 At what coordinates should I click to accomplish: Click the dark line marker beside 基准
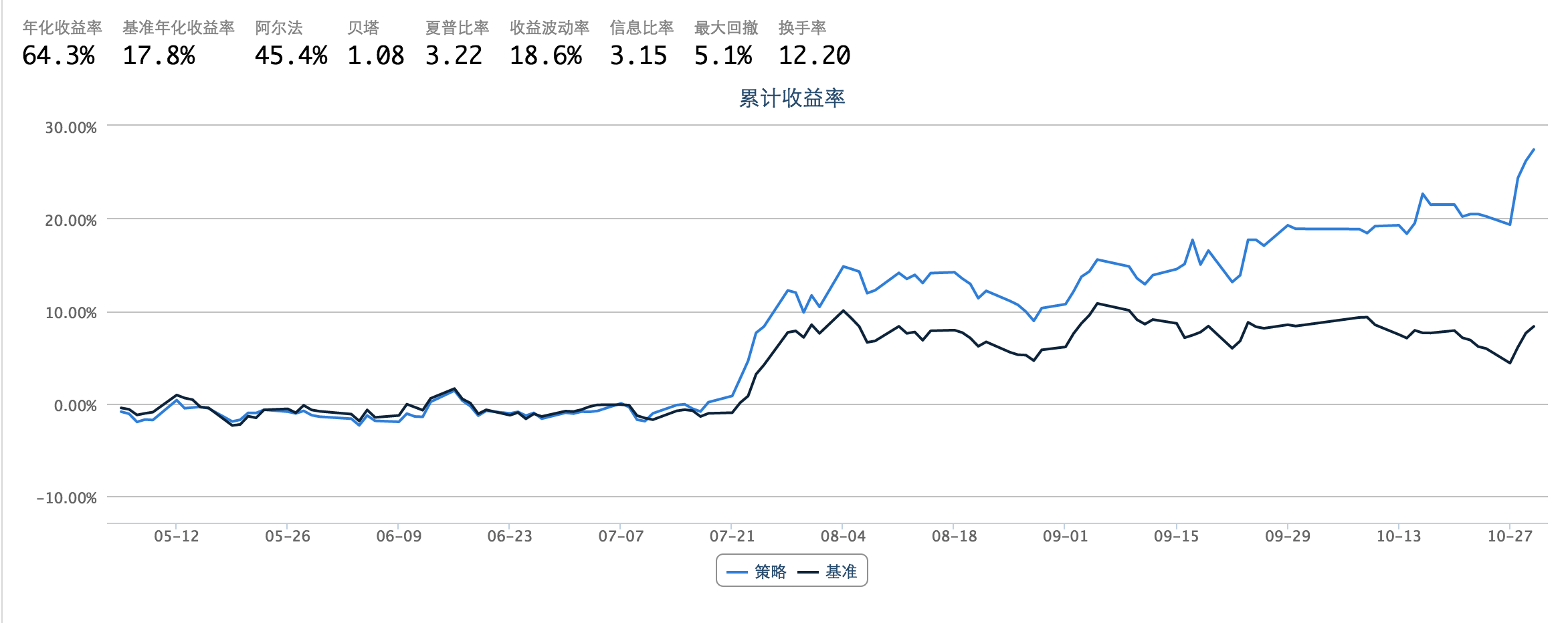pos(807,572)
